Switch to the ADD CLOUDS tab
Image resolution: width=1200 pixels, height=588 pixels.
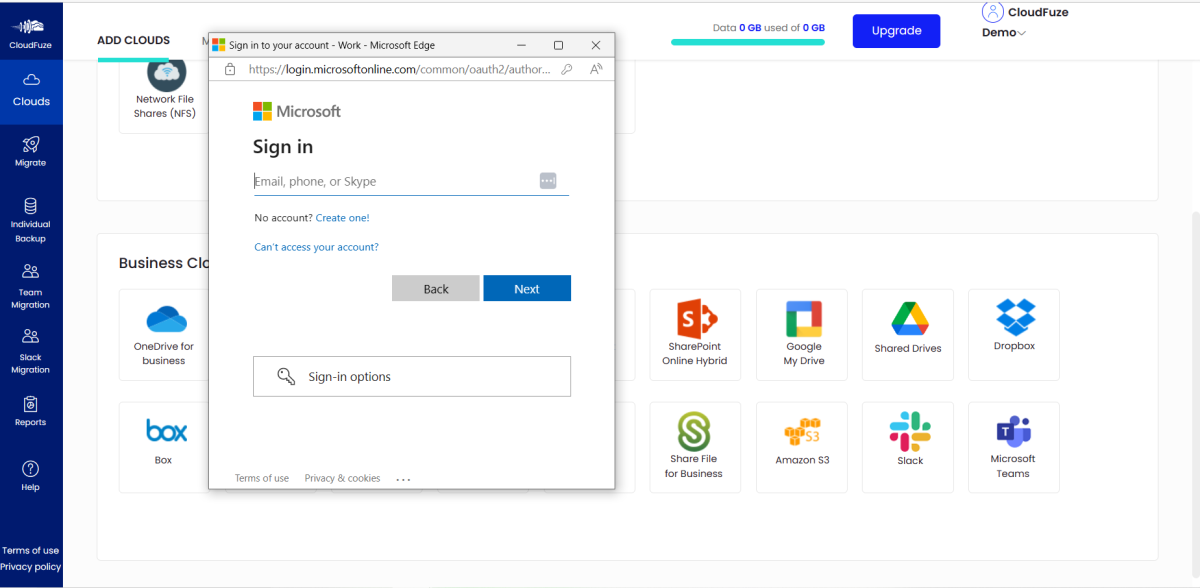point(133,40)
